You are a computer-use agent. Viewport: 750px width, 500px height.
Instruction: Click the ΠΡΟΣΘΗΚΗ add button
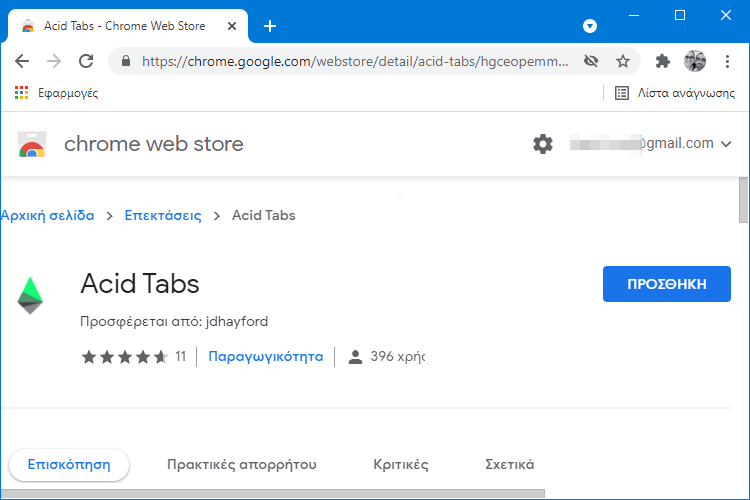(x=667, y=284)
